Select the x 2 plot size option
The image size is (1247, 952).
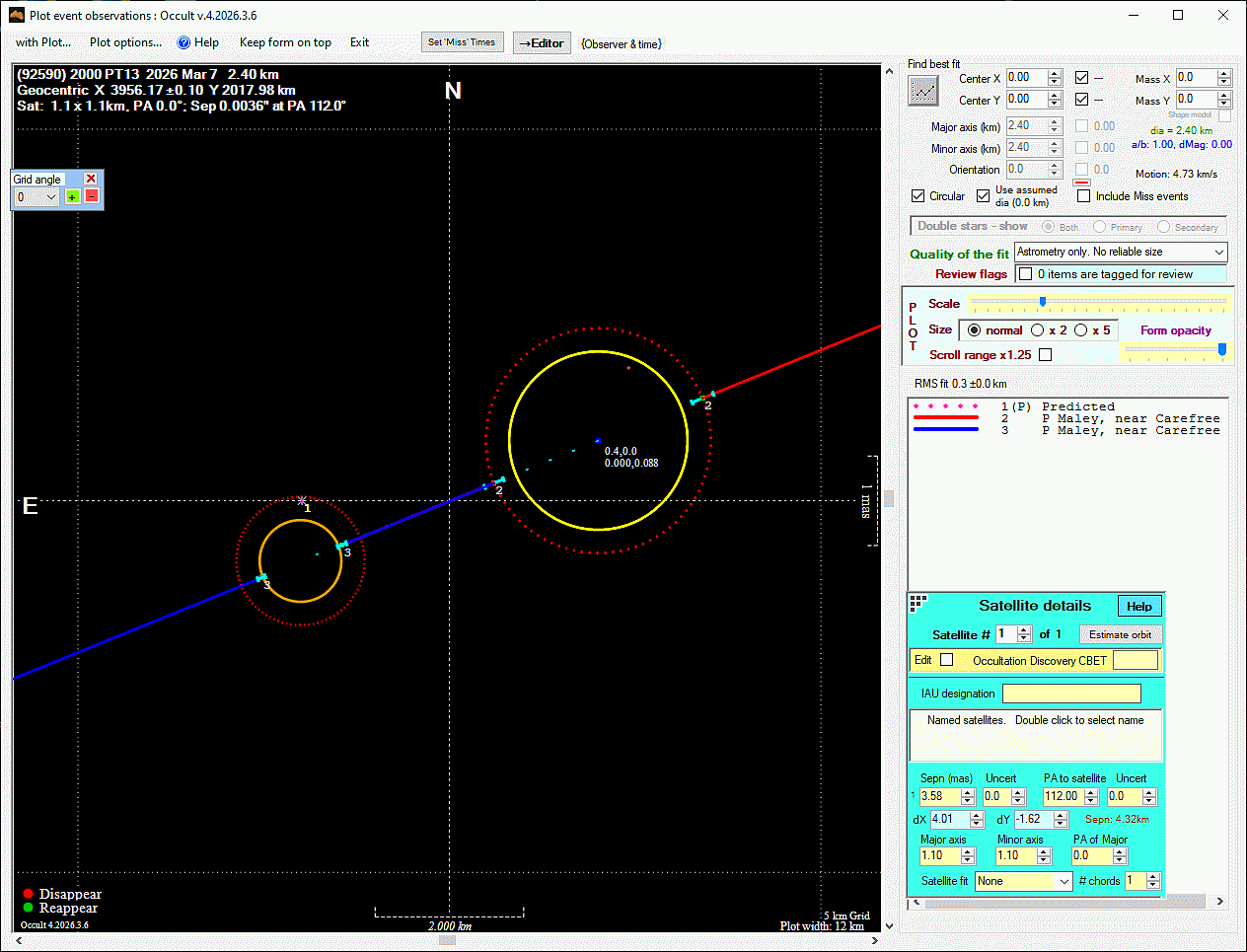pyautogui.click(x=1038, y=330)
